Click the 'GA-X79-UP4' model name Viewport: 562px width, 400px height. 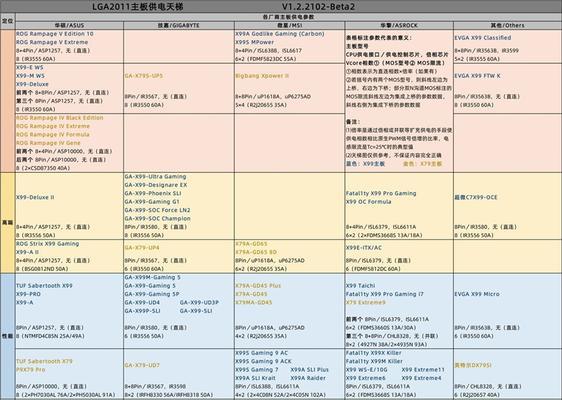pyautogui.click(x=142, y=248)
